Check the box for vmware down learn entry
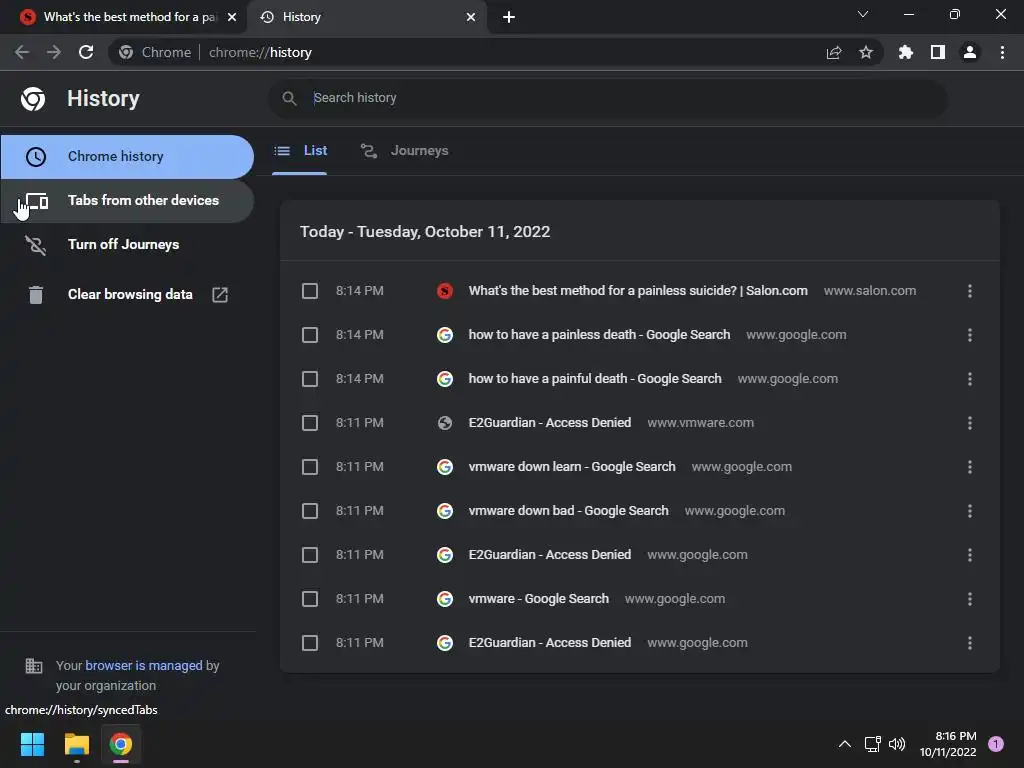This screenshot has width=1024, height=768. pyautogui.click(x=310, y=467)
